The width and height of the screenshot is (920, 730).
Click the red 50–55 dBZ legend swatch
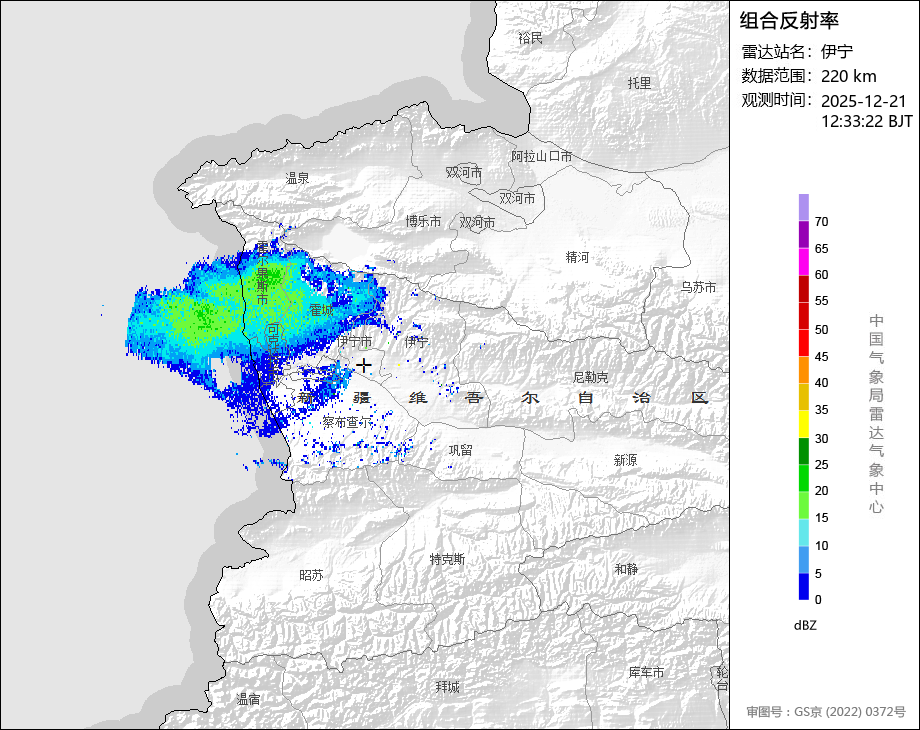pos(804,316)
